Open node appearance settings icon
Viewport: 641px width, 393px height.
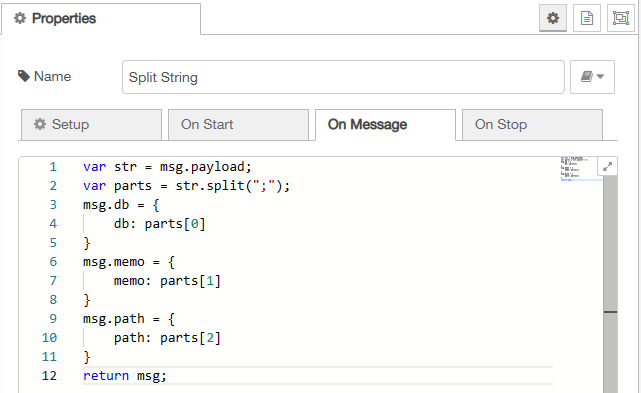621,18
